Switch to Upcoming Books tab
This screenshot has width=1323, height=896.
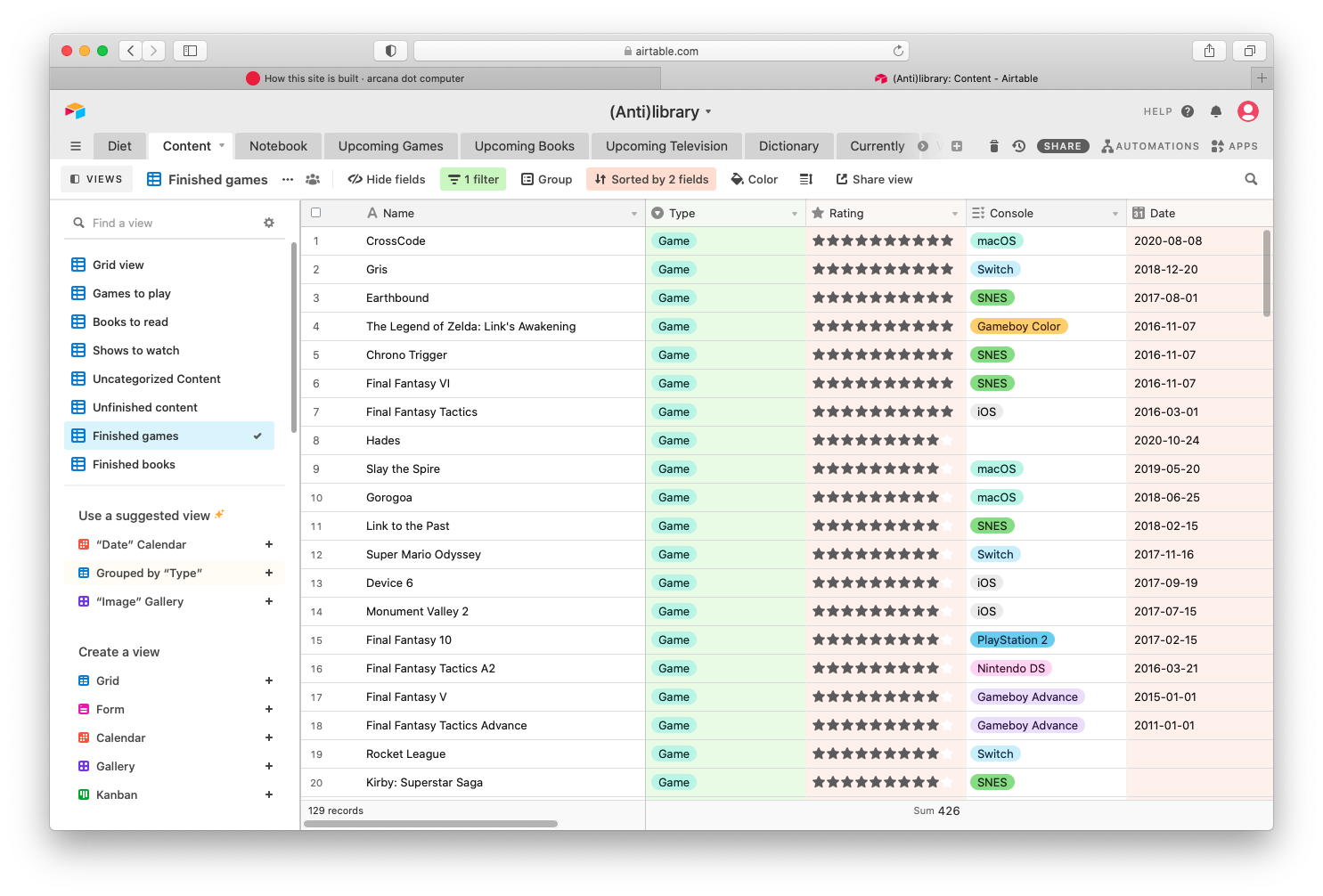[x=525, y=146]
